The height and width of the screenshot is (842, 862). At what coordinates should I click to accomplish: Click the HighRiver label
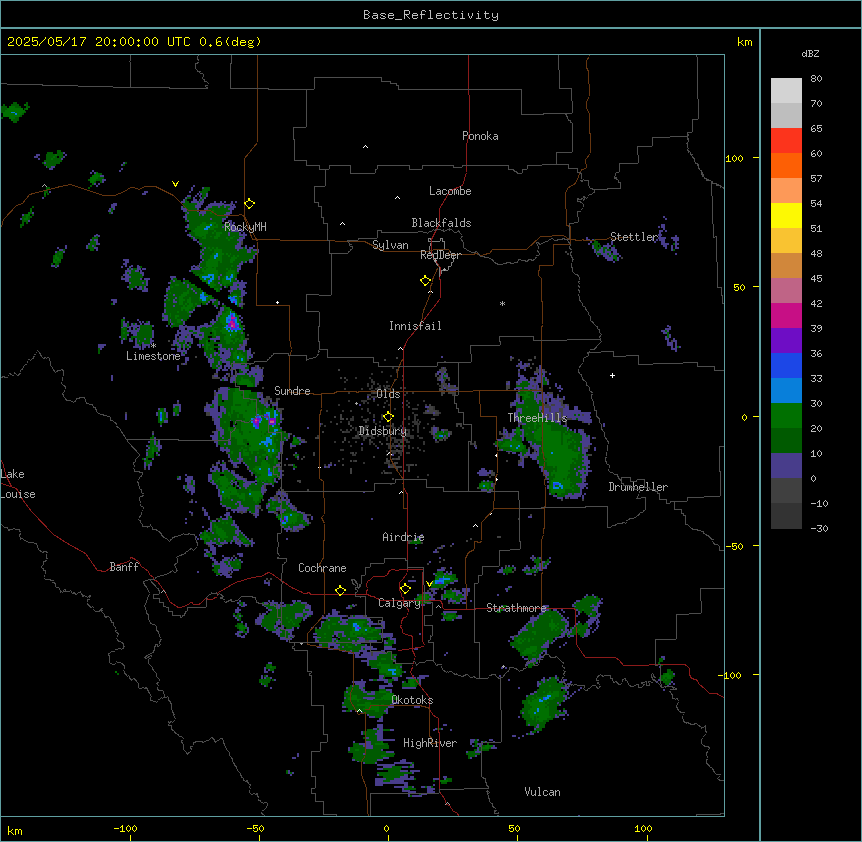click(430, 743)
